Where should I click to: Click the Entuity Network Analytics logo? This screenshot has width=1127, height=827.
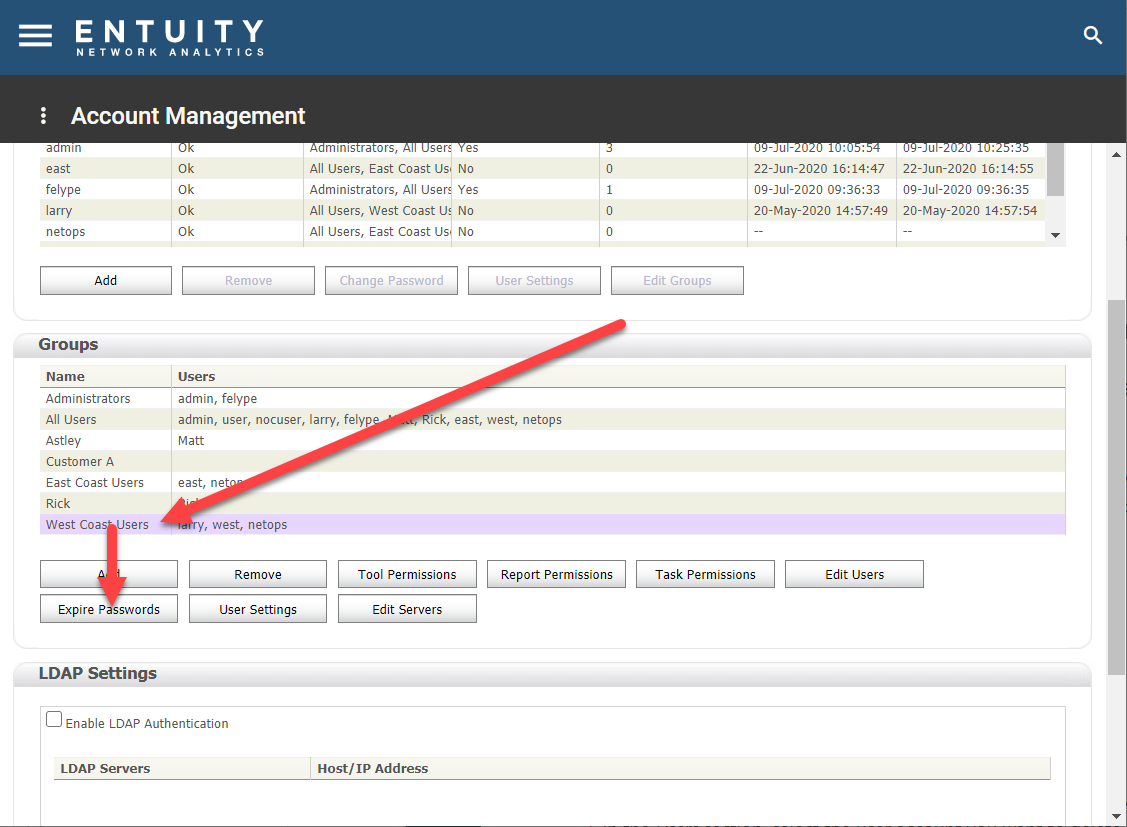pos(170,37)
